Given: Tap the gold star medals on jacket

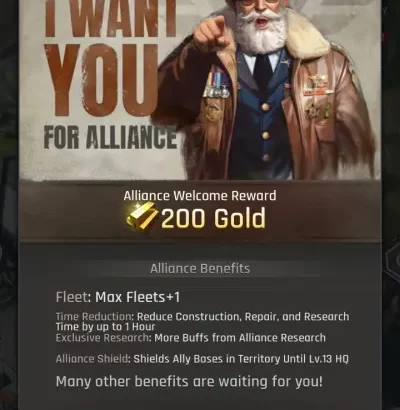Looking at the screenshot, I should [319, 111].
